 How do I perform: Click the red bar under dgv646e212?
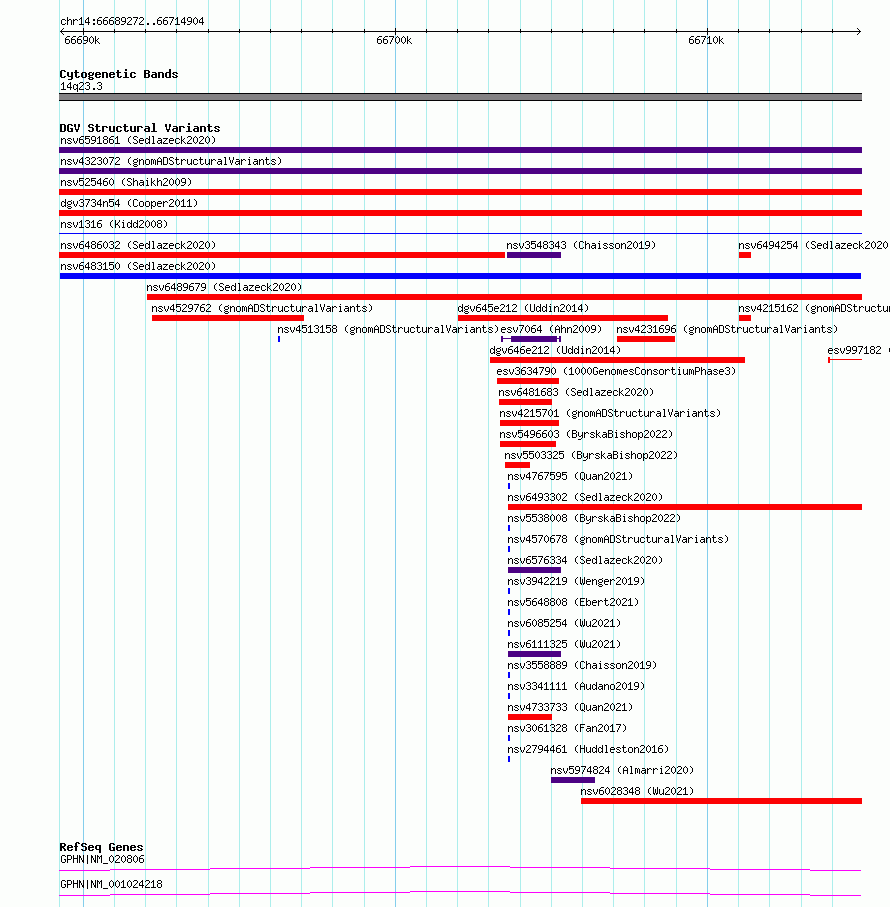618,360
